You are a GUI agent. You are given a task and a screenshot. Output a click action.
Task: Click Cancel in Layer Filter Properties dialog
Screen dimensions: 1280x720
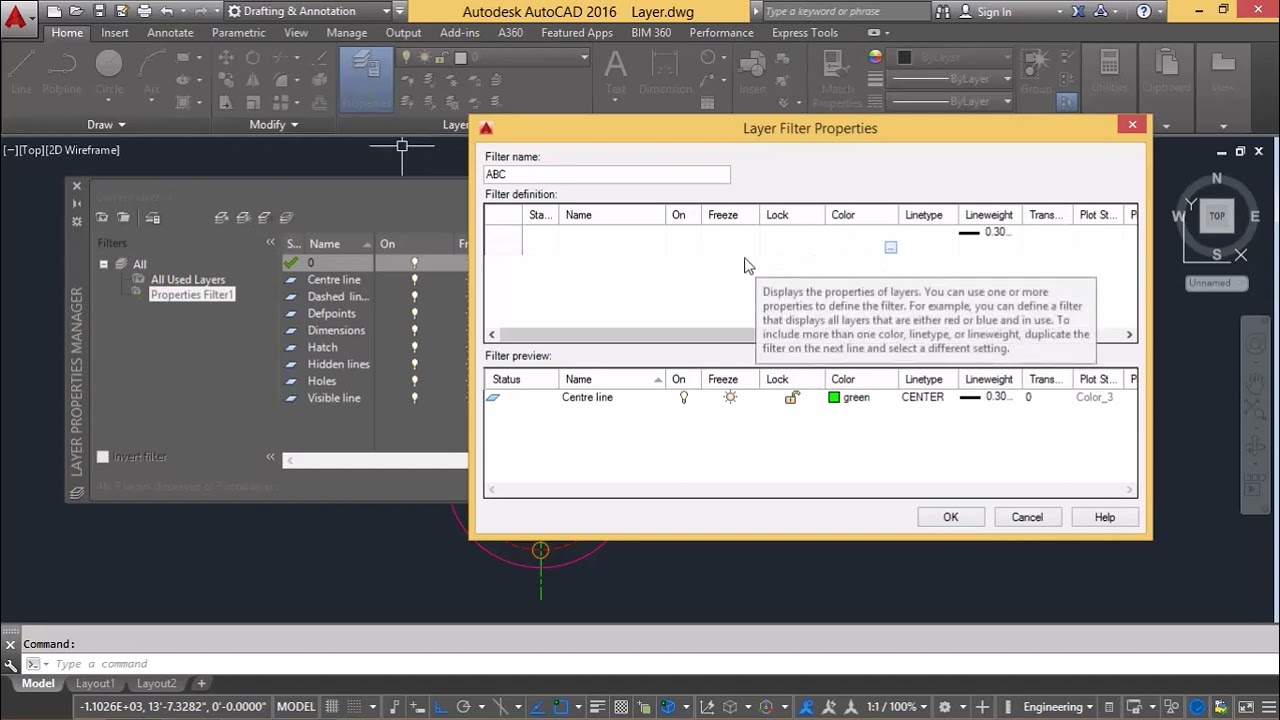click(1027, 517)
